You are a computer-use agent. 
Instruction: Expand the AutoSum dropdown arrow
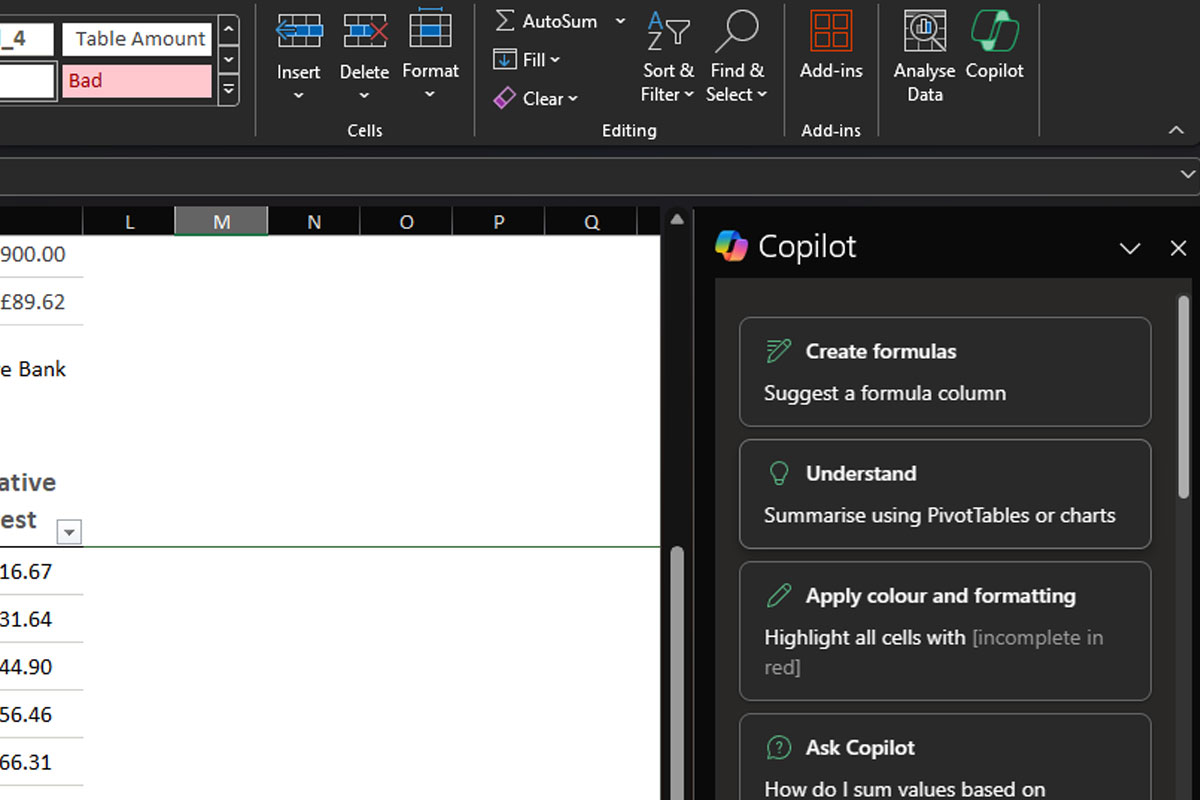click(620, 21)
